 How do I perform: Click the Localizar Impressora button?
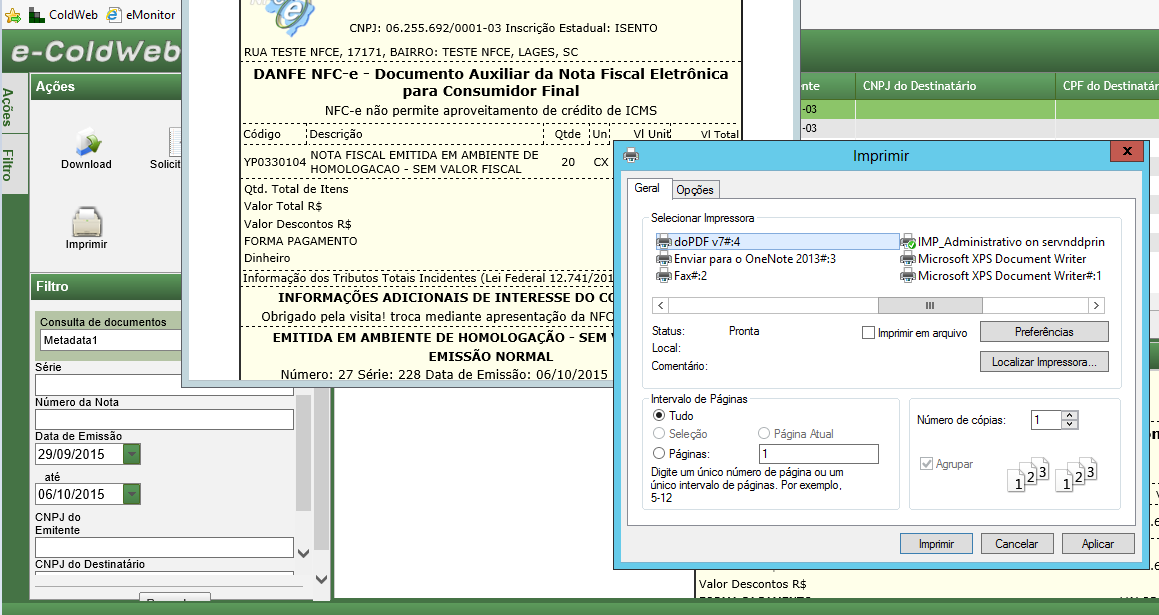point(1044,362)
